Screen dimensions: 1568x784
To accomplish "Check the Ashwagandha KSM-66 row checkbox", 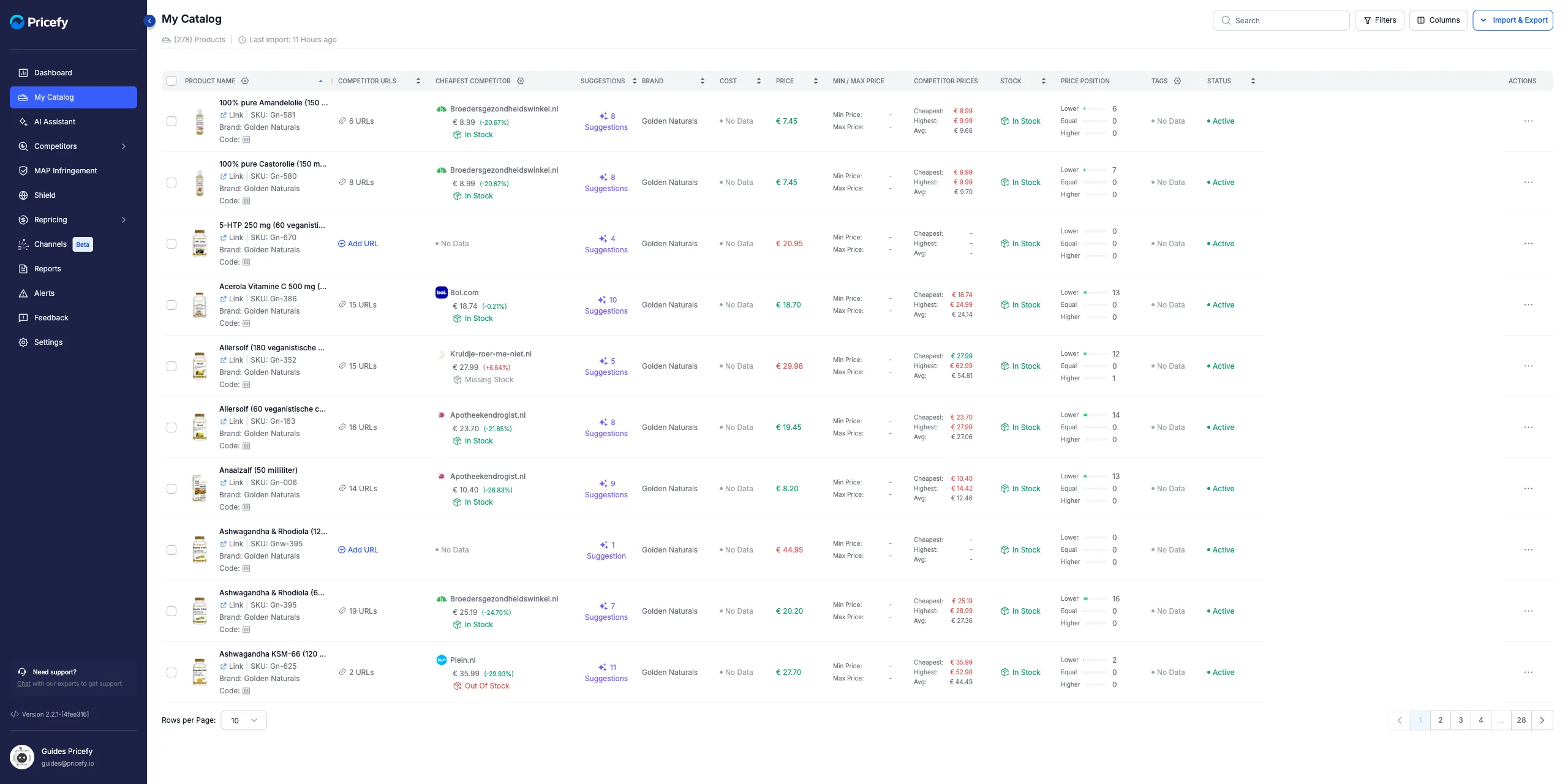I will 171,673.
